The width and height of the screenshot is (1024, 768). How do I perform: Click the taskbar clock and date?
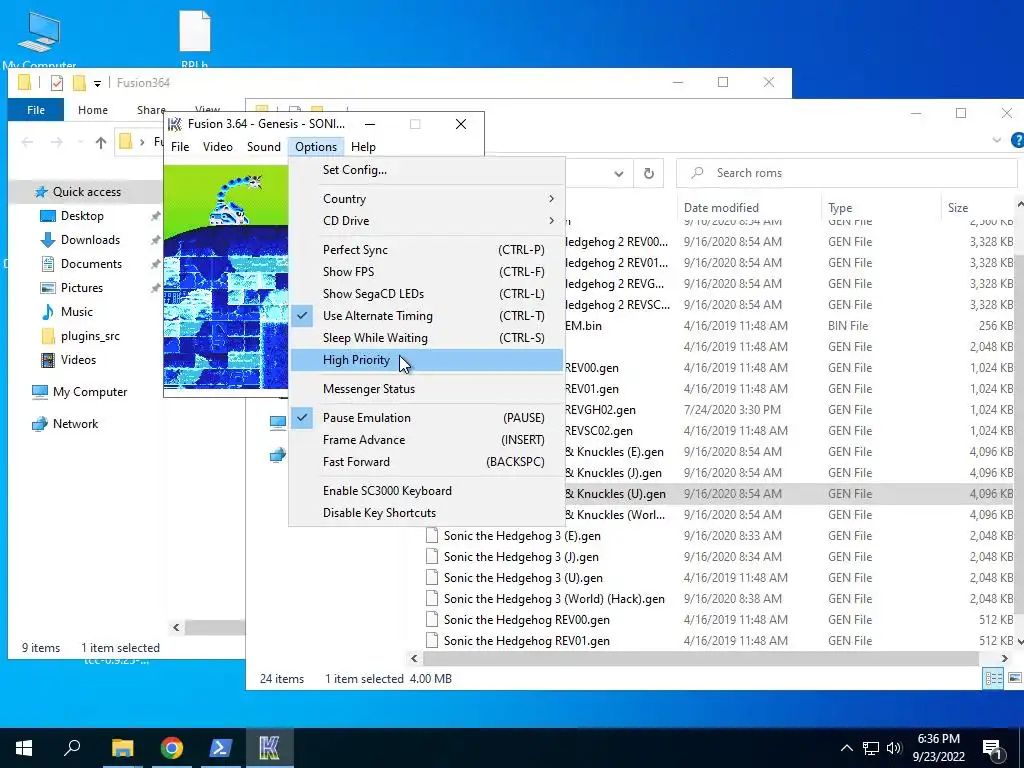point(938,748)
